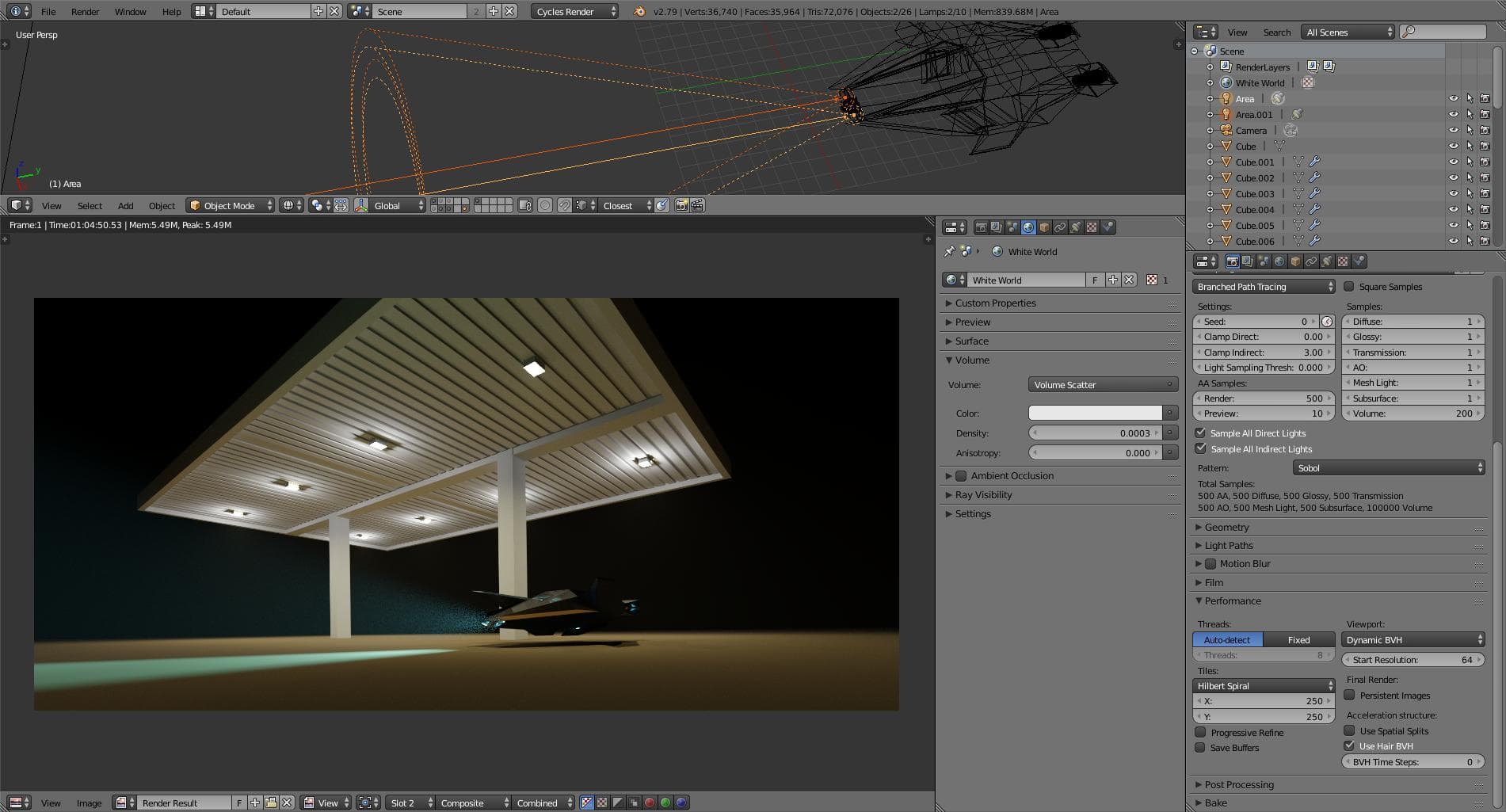Uncheck Sample All Direct Lights
1506x812 pixels.
[x=1201, y=433]
